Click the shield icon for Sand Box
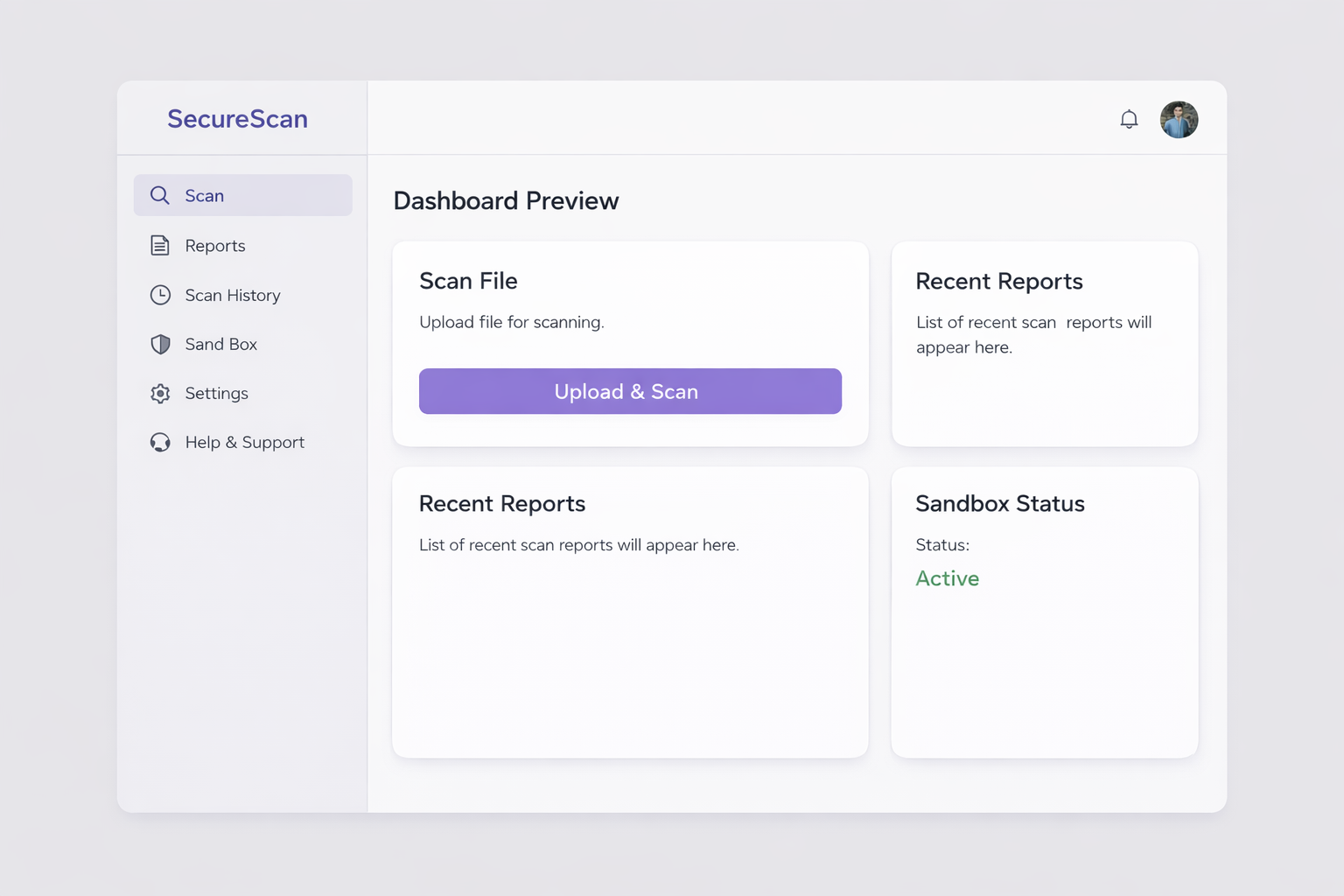The height and width of the screenshot is (896, 1344). (160, 344)
